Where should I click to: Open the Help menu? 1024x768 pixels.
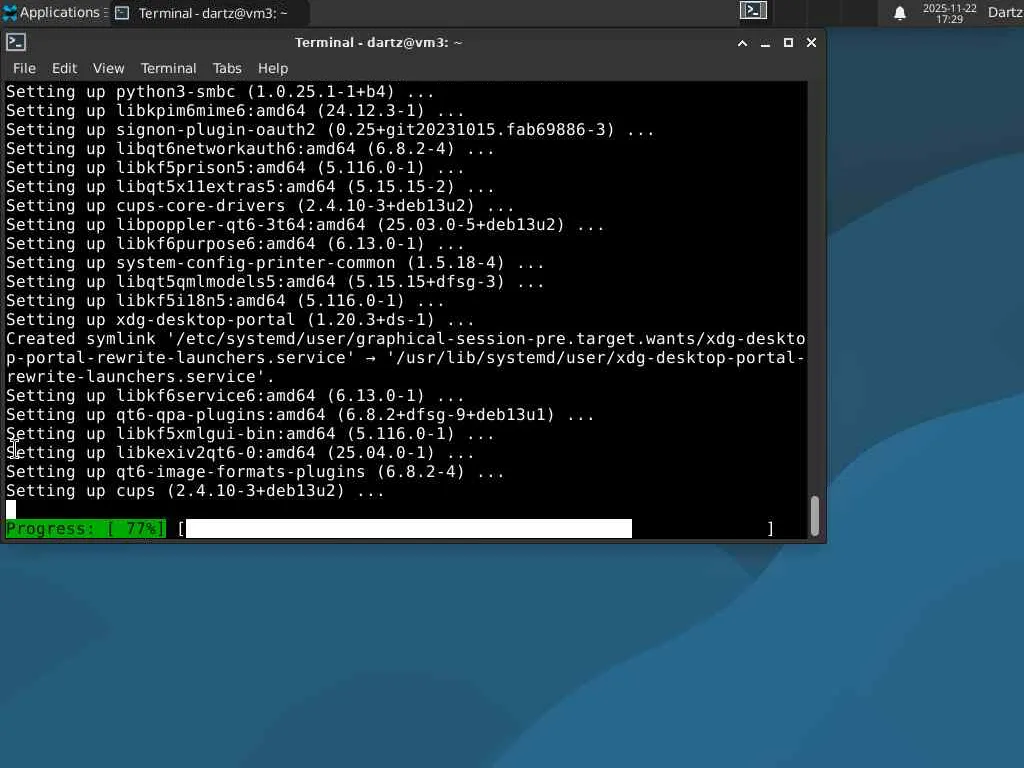[272, 68]
